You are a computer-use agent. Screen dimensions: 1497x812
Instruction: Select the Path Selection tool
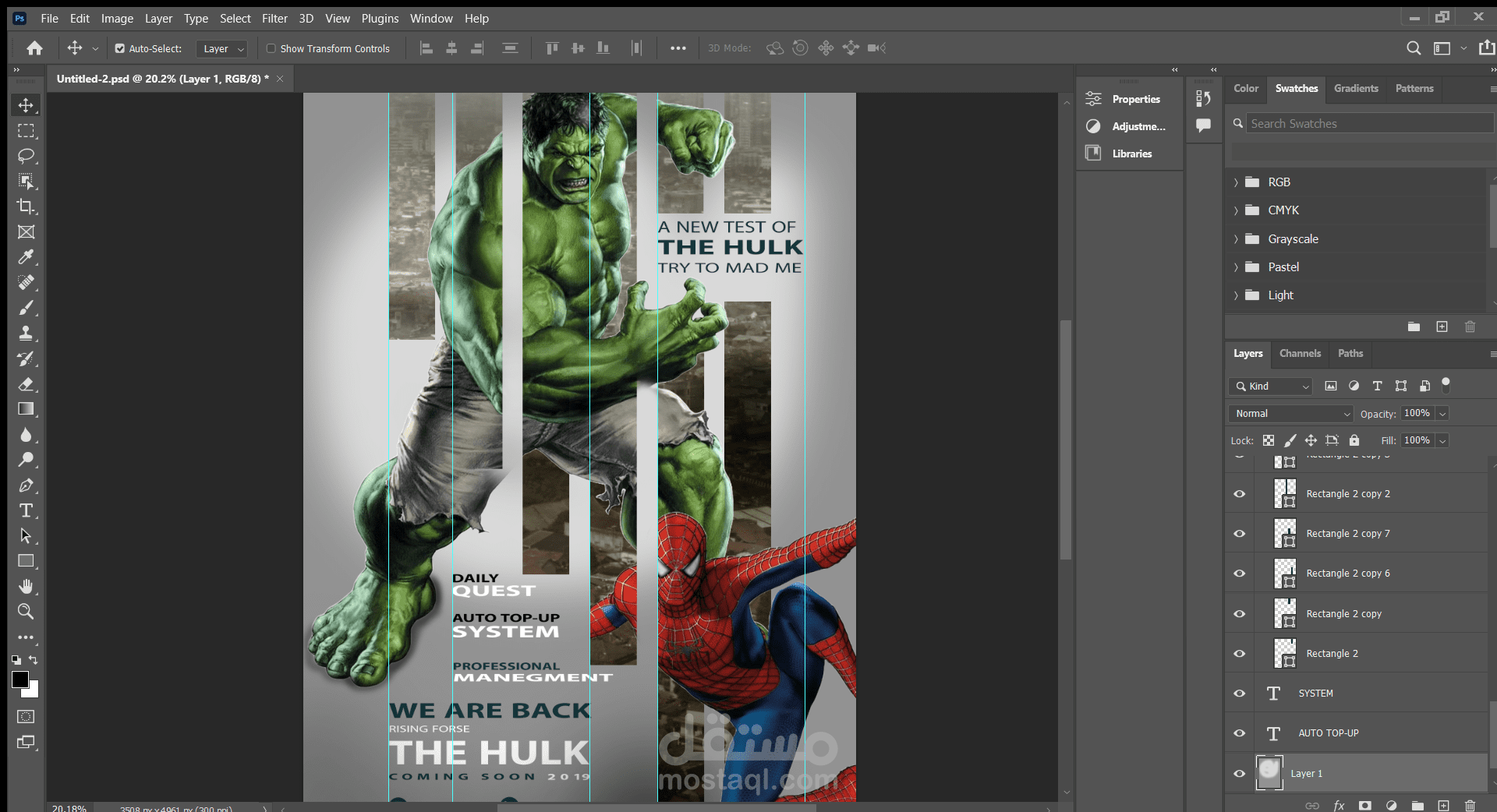coord(26,536)
